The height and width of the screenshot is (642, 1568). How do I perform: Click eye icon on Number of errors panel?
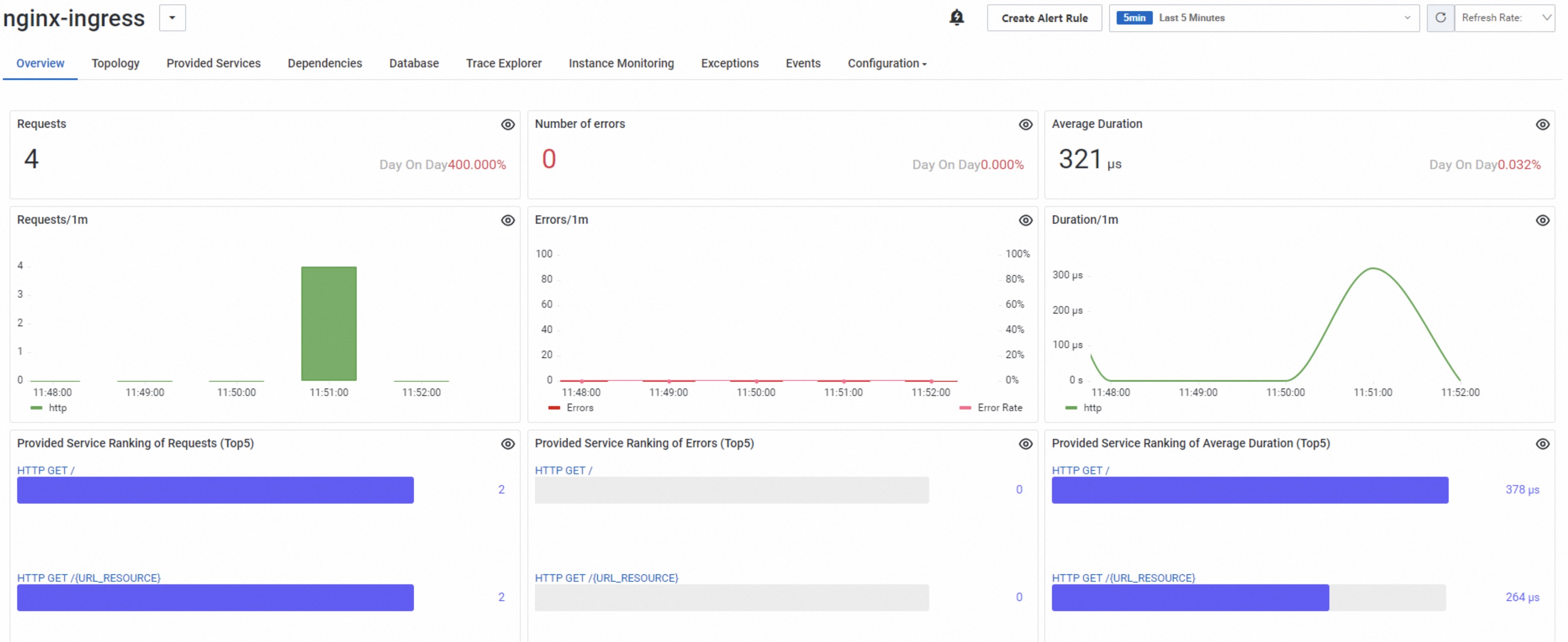tap(1025, 125)
